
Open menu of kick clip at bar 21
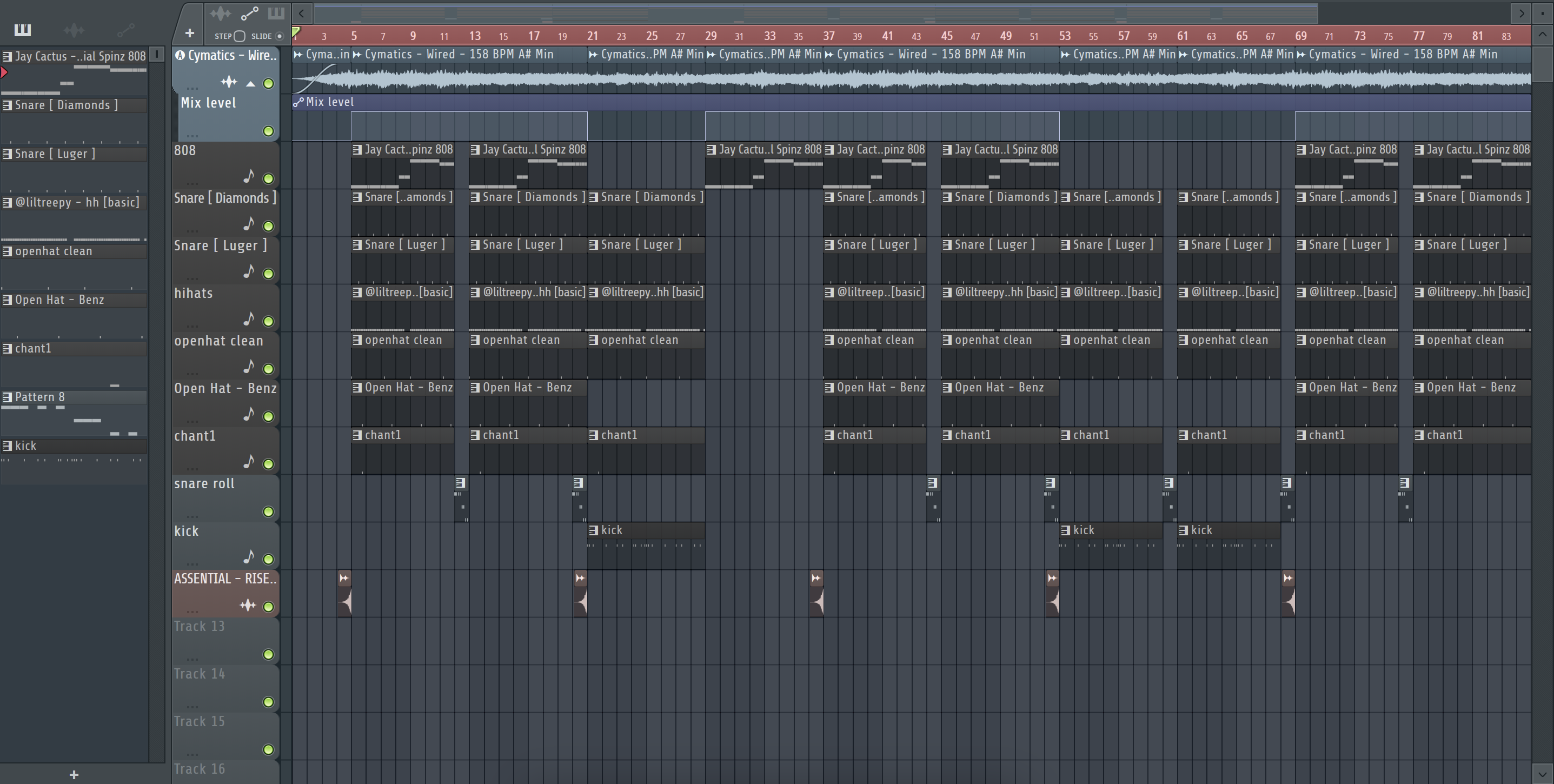[594, 530]
